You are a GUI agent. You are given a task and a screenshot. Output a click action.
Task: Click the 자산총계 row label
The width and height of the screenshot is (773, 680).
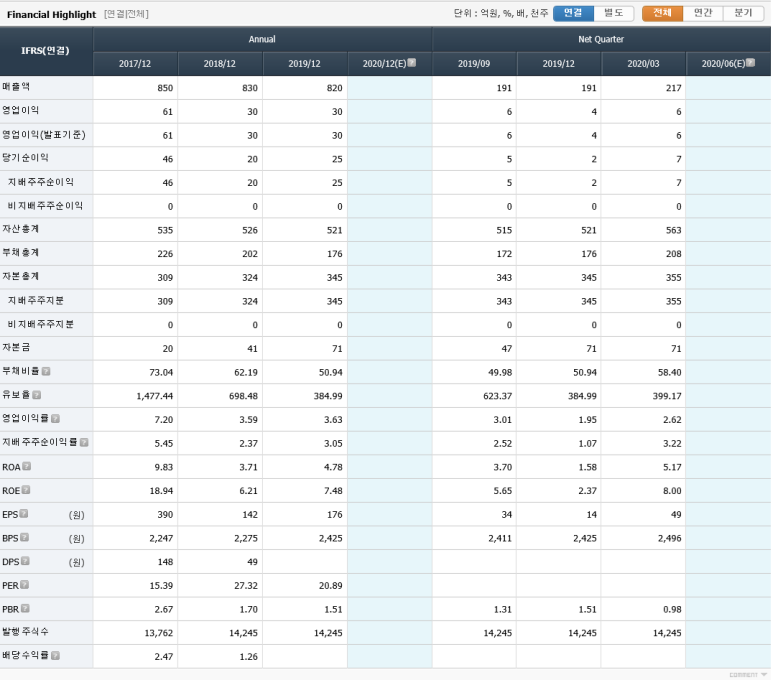pos(21,229)
